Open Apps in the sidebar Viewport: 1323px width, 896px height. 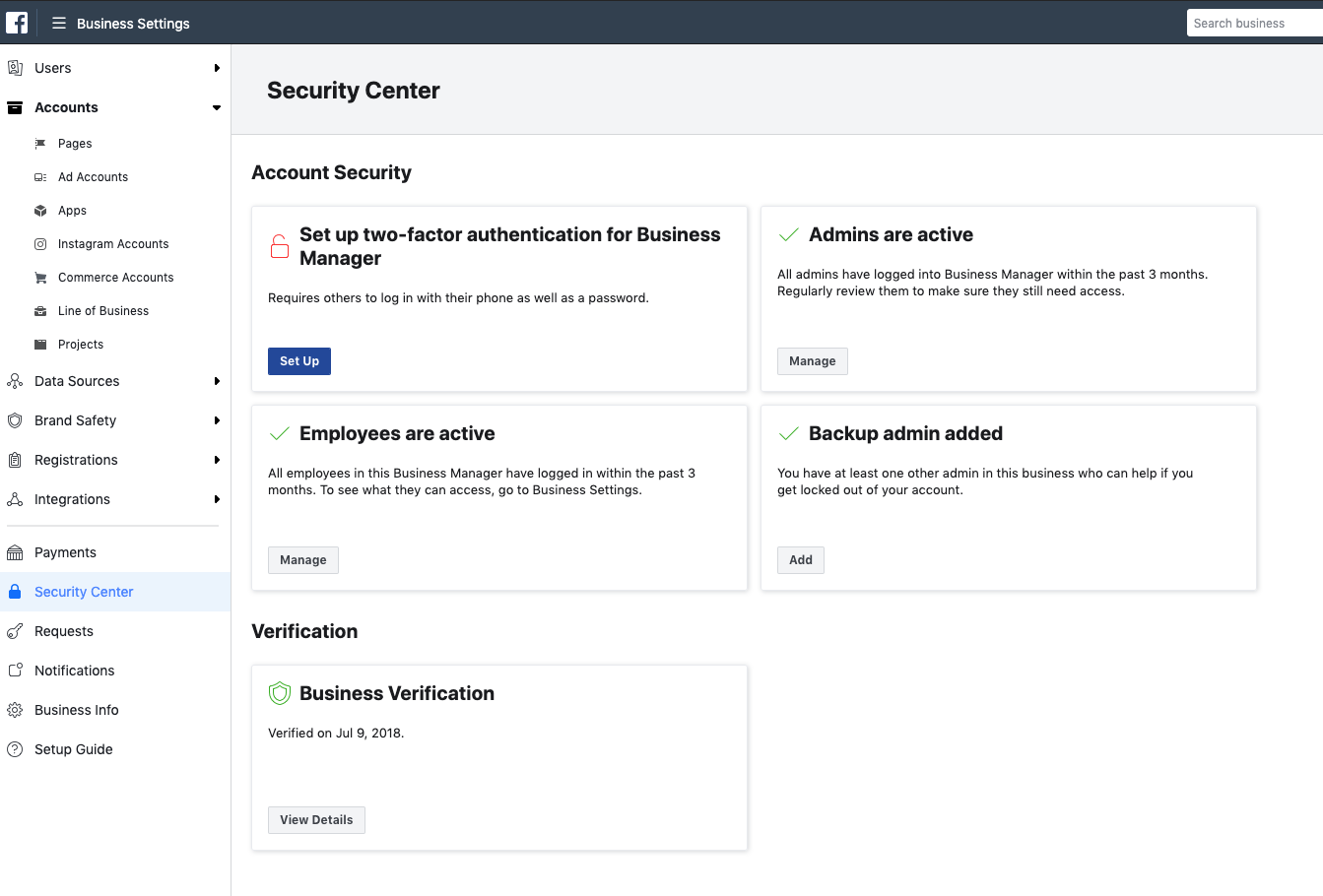pyautogui.click(x=72, y=211)
